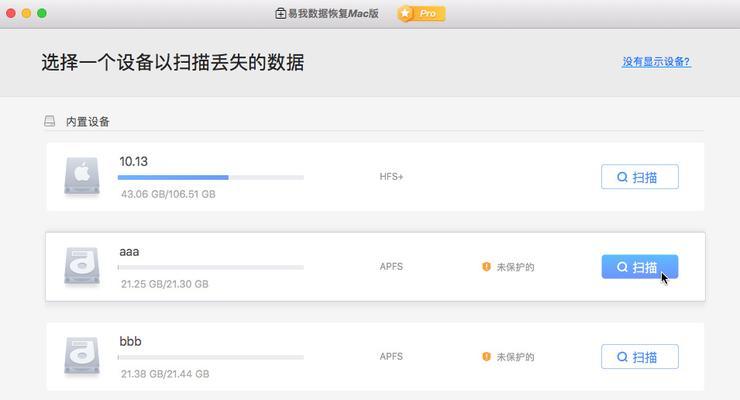Click the 10.13 storage usage bar
This screenshot has width=740, height=400.
211,177
